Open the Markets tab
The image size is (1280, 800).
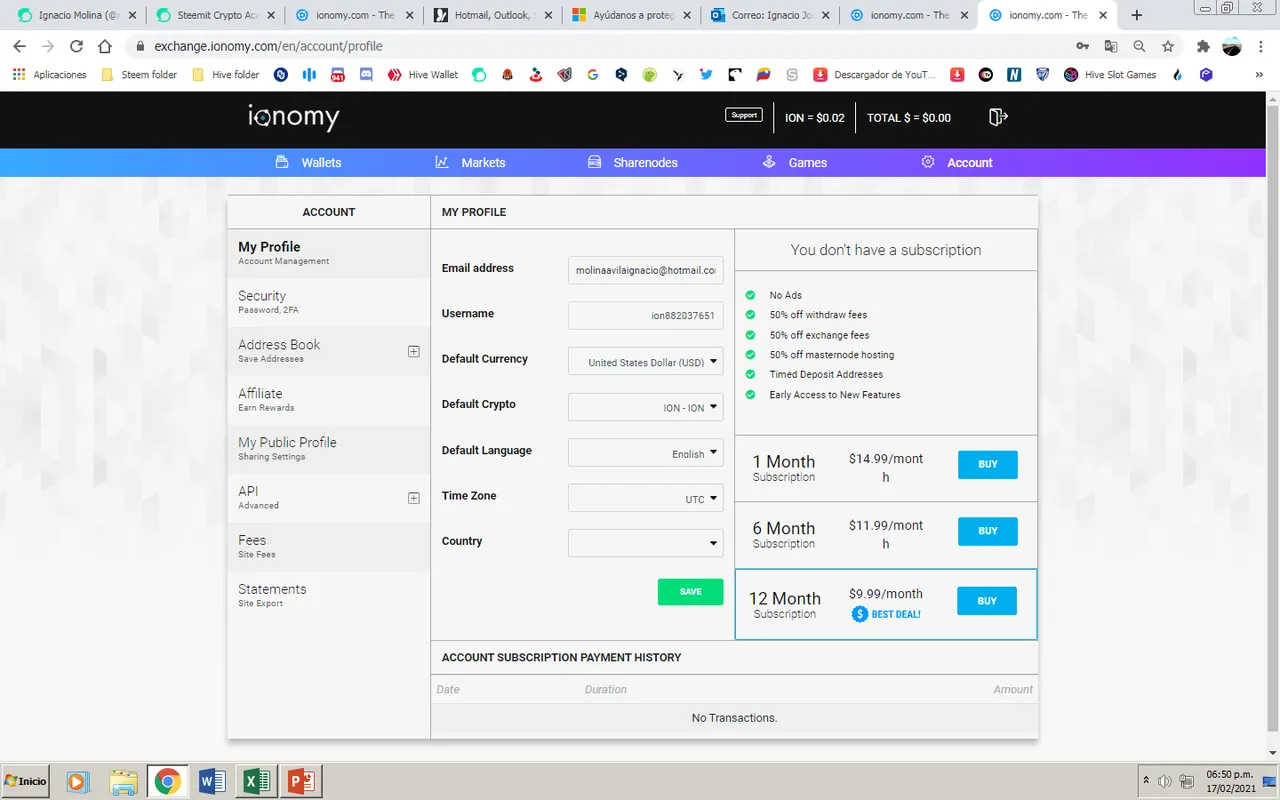(x=470, y=162)
